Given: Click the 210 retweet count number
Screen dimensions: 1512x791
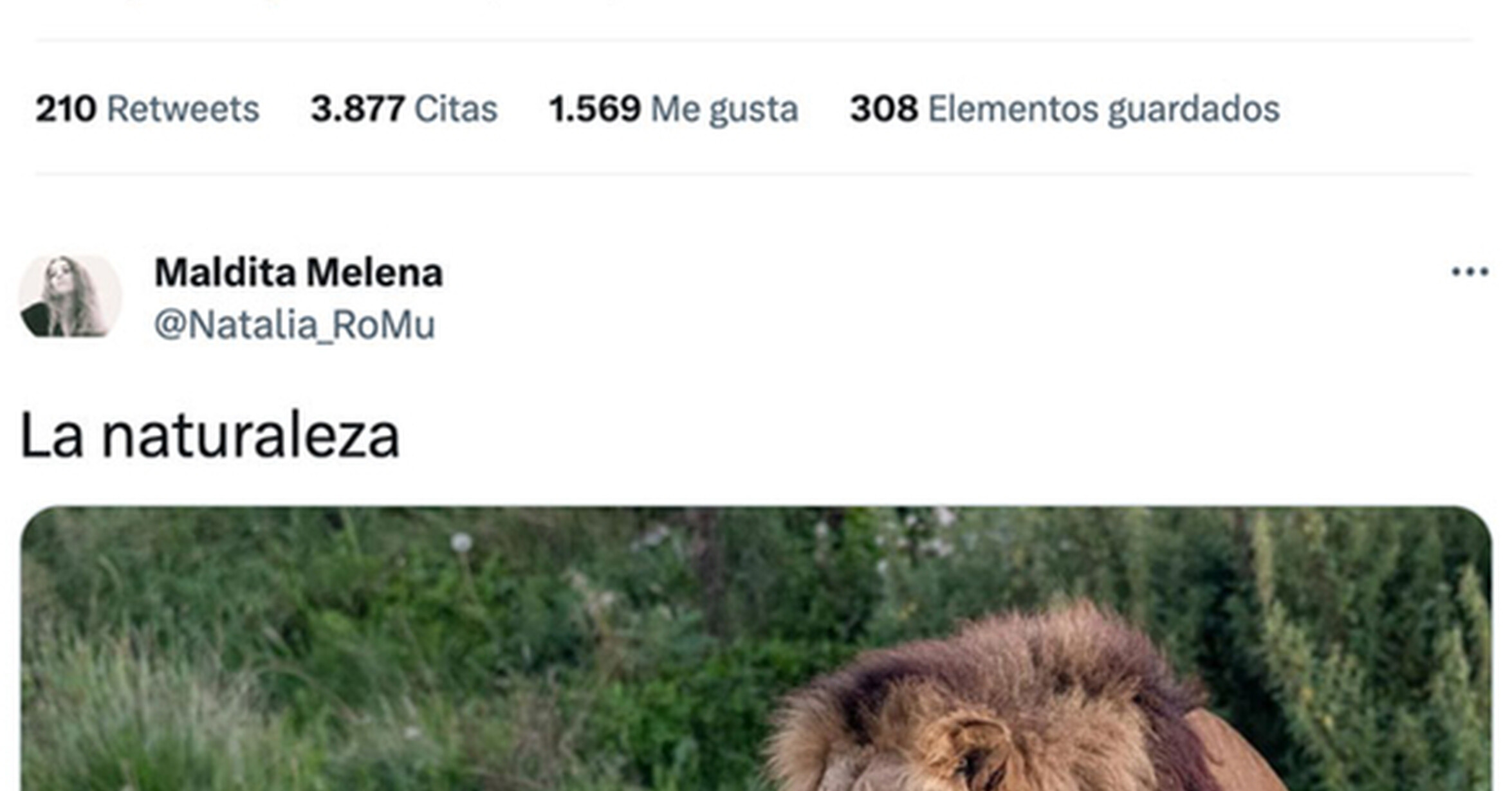Looking at the screenshot, I should (x=66, y=109).
